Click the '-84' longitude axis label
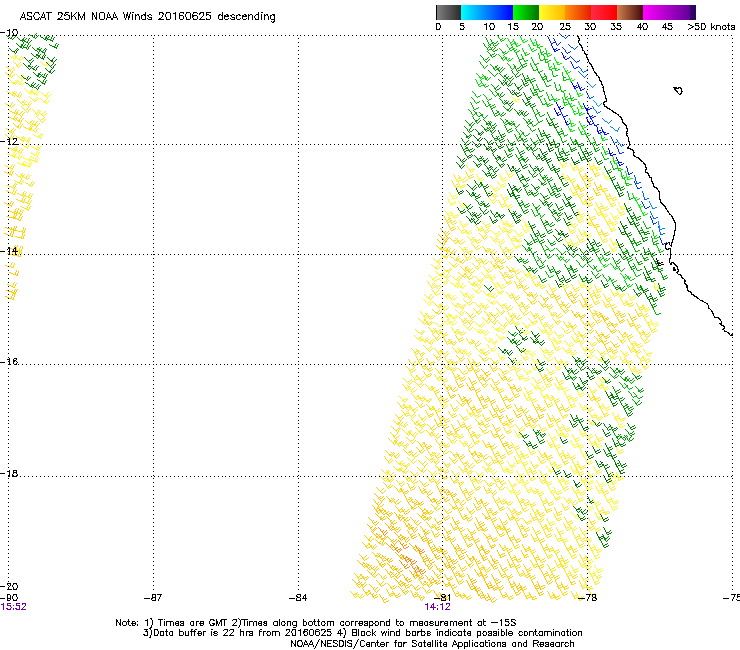Image resolution: width=740 pixels, height=650 pixels. pyautogui.click(x=298, y=598)
